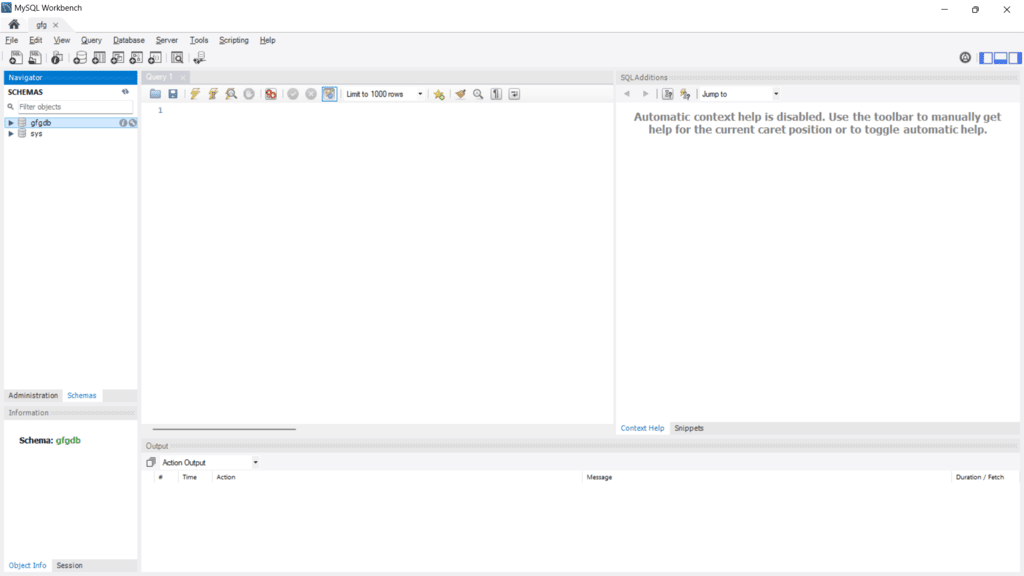The height and width of the screenshot is (576, 1024).
Task: Toggle continue-on-error execution icon
Action: [270, 94]
